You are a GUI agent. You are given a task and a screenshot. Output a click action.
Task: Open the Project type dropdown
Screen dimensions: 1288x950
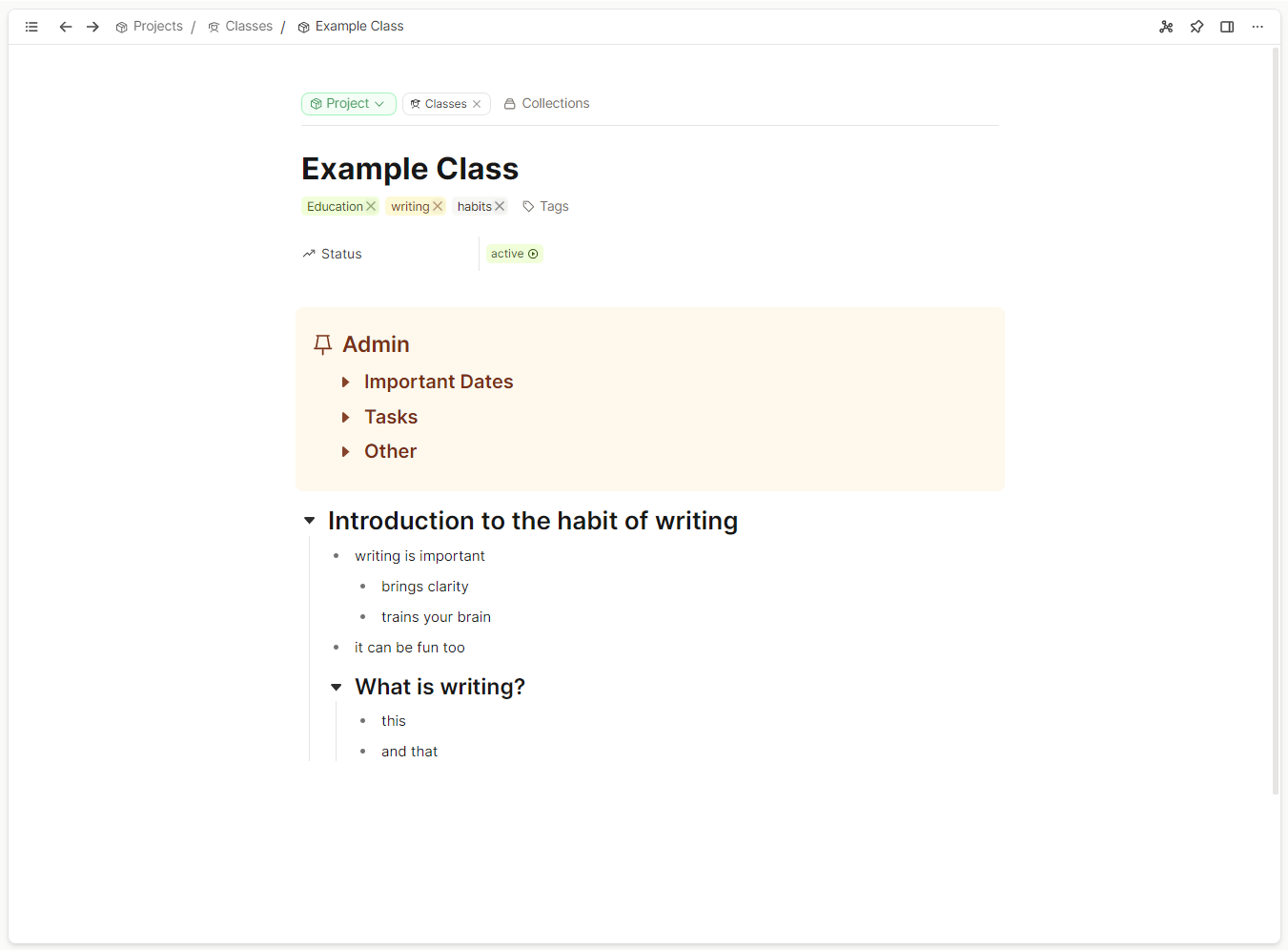(x=348, y=104)
